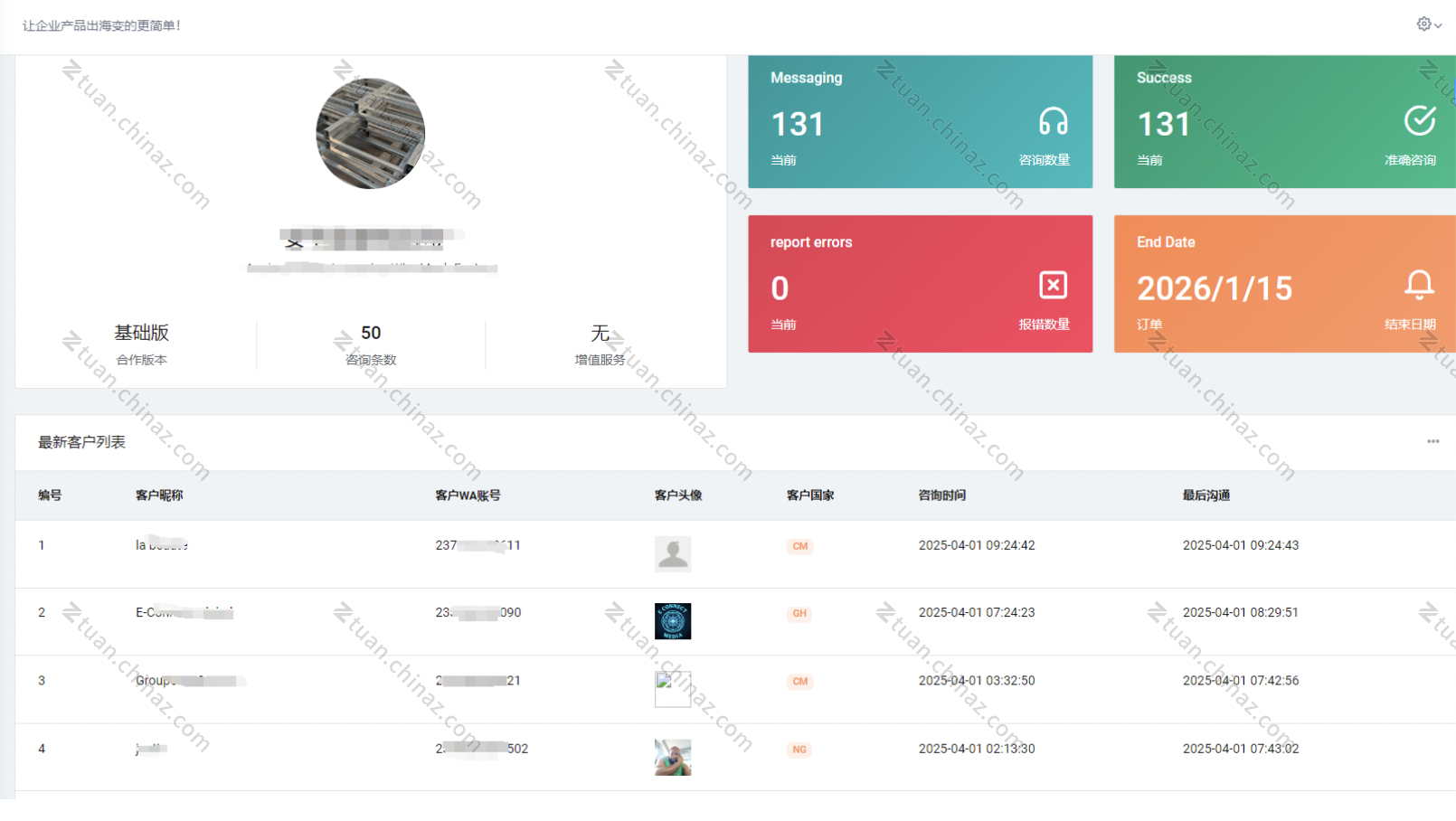Viewport: 1456px width, 821px height.
Task: Click the report errors count 0
Action: pyautogui.click(x=780, y=288)
